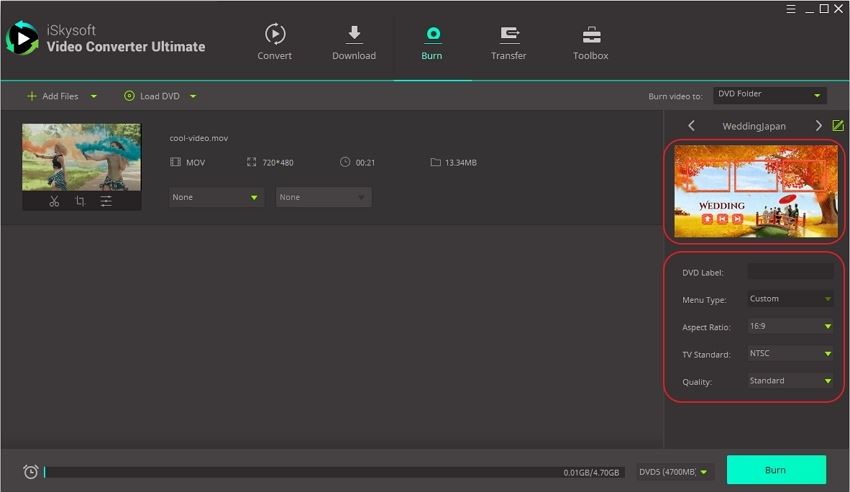The image size is (850, 492).
Task: Change the TV Standard NTSC dropdown
Action: click(x=790, y=353)
